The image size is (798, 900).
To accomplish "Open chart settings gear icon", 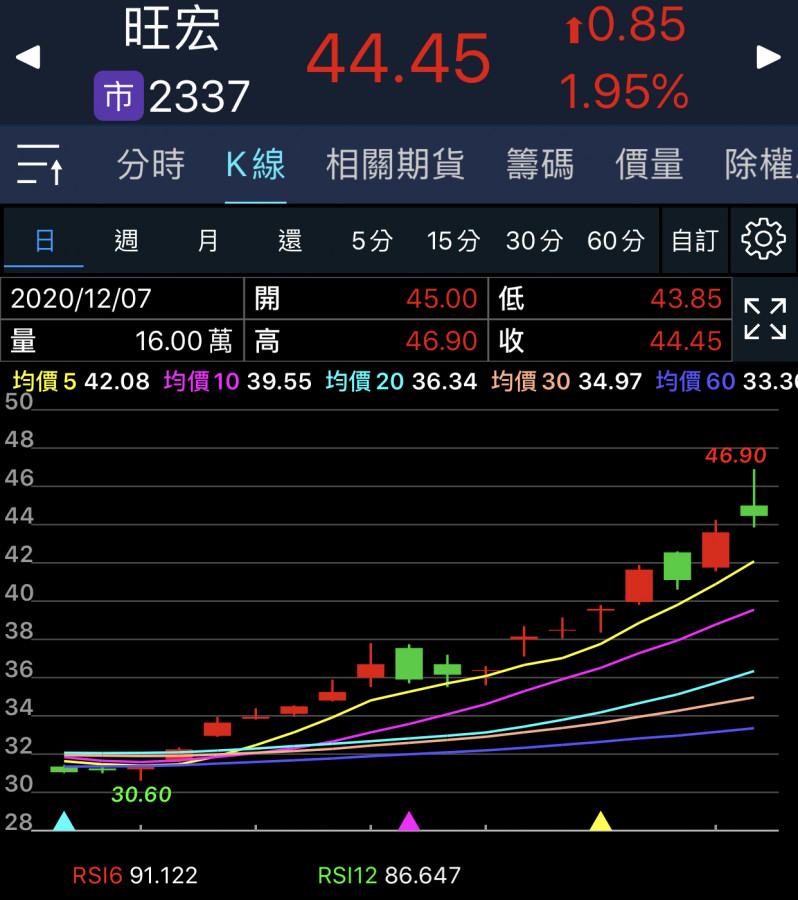I will pyautogui.click(x=763, y=240).
